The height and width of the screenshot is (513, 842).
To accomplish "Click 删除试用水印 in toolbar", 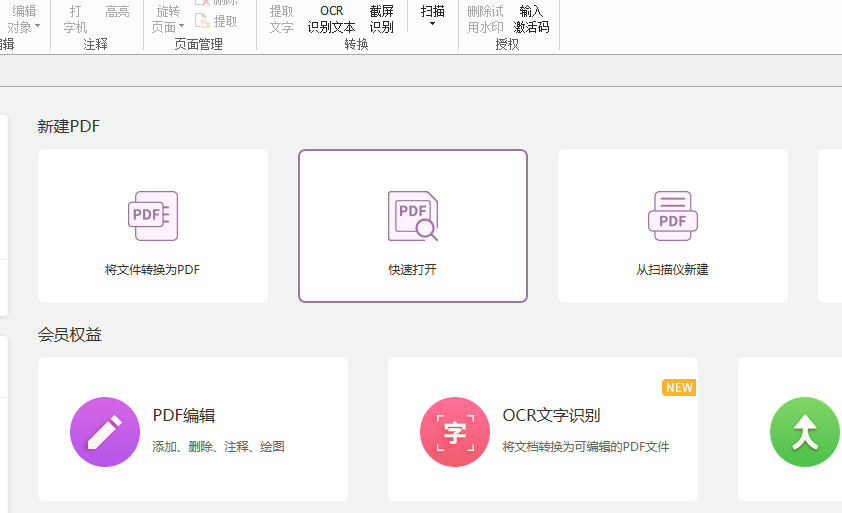I will coord(486,19).
